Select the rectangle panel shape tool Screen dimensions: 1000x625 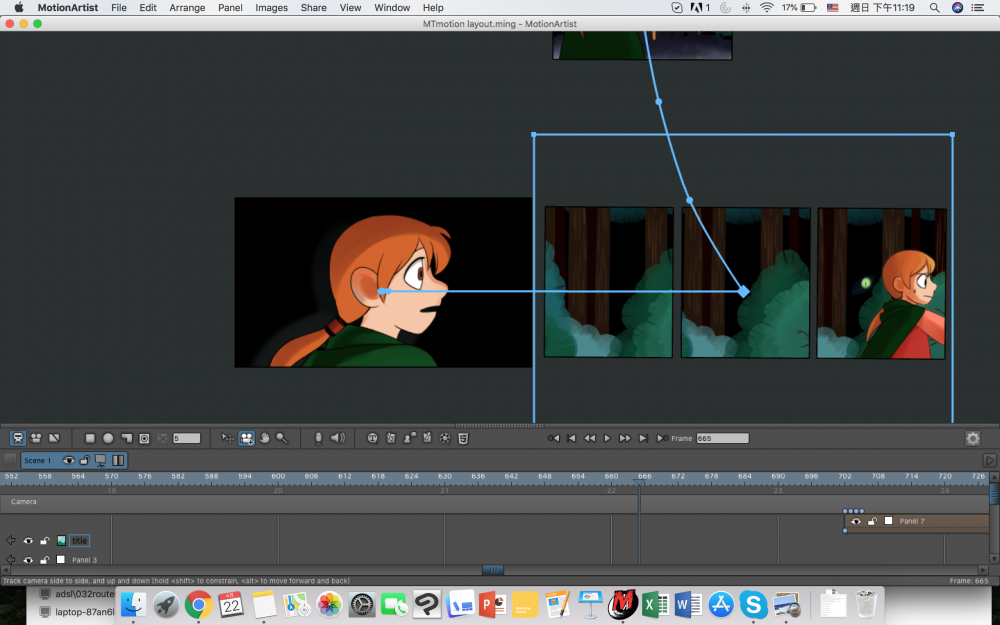[x=90, y=438]
